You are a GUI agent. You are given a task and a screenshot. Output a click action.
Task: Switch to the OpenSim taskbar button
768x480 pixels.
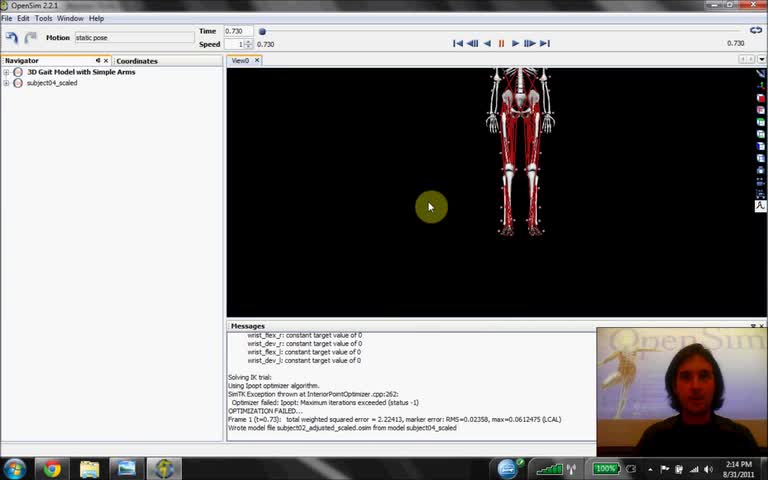(x=164, y=469)
